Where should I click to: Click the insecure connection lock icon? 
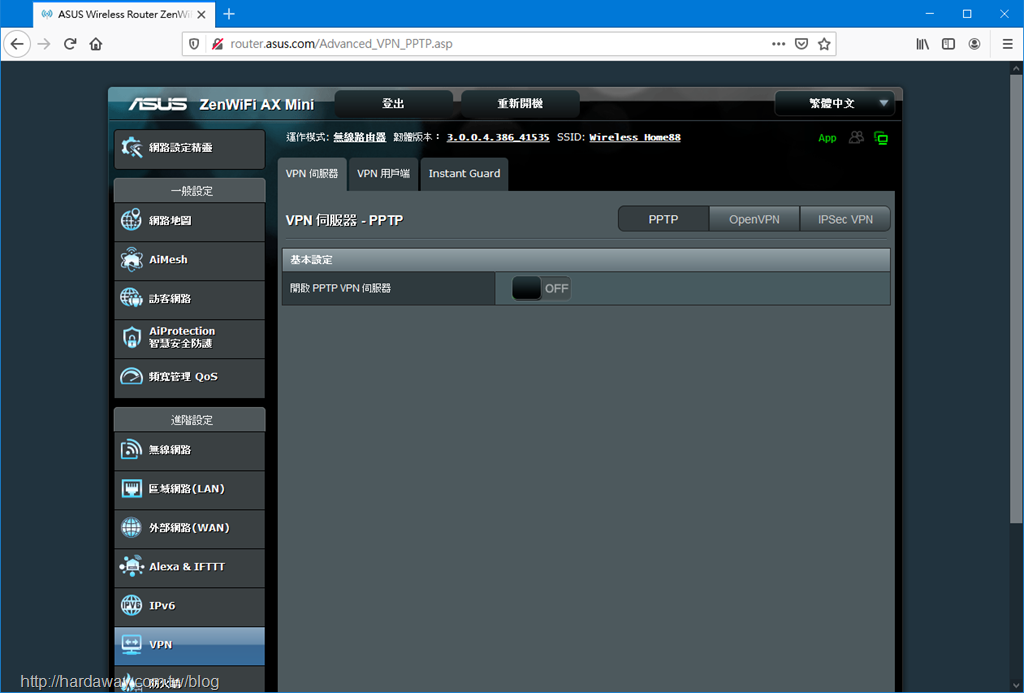tap(217, 44)
